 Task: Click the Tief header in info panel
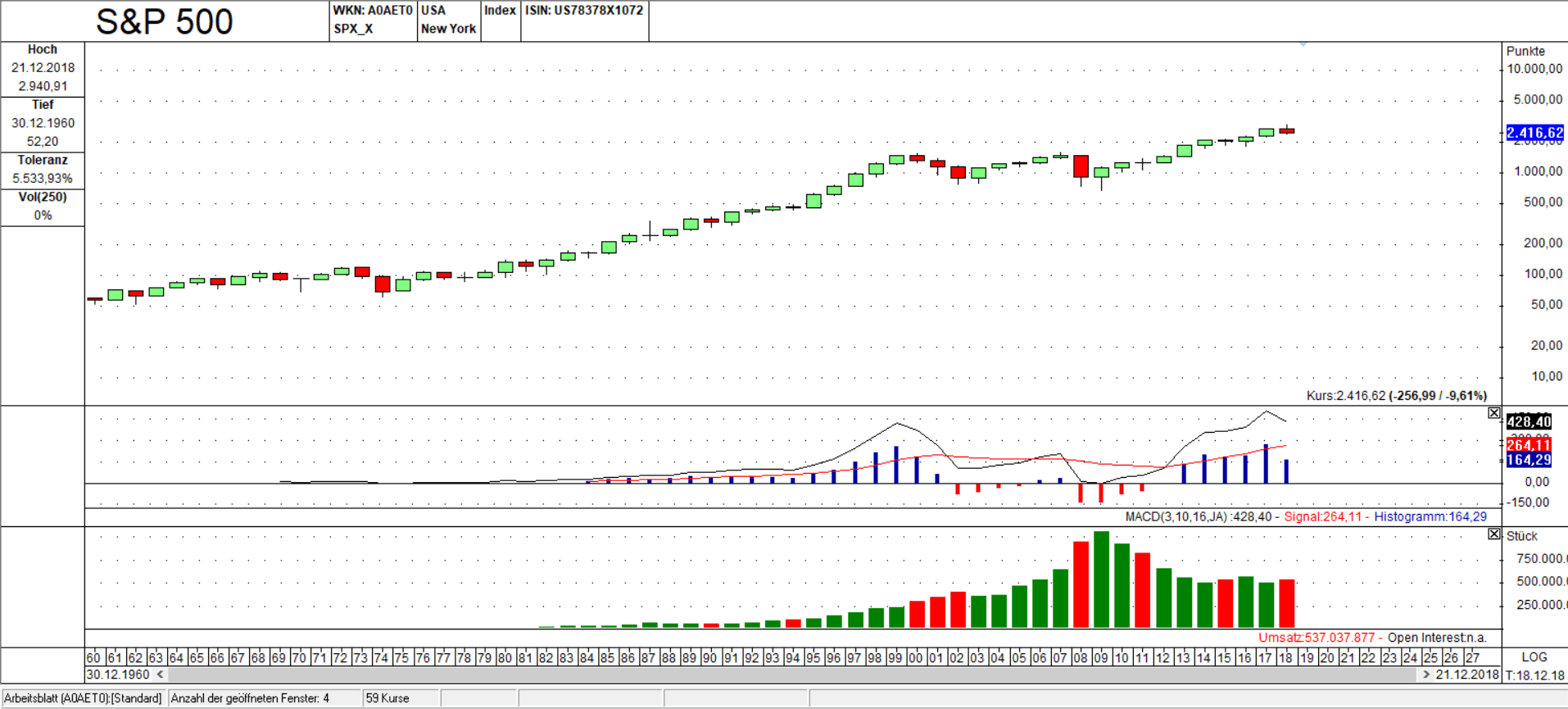click(43, 105)
